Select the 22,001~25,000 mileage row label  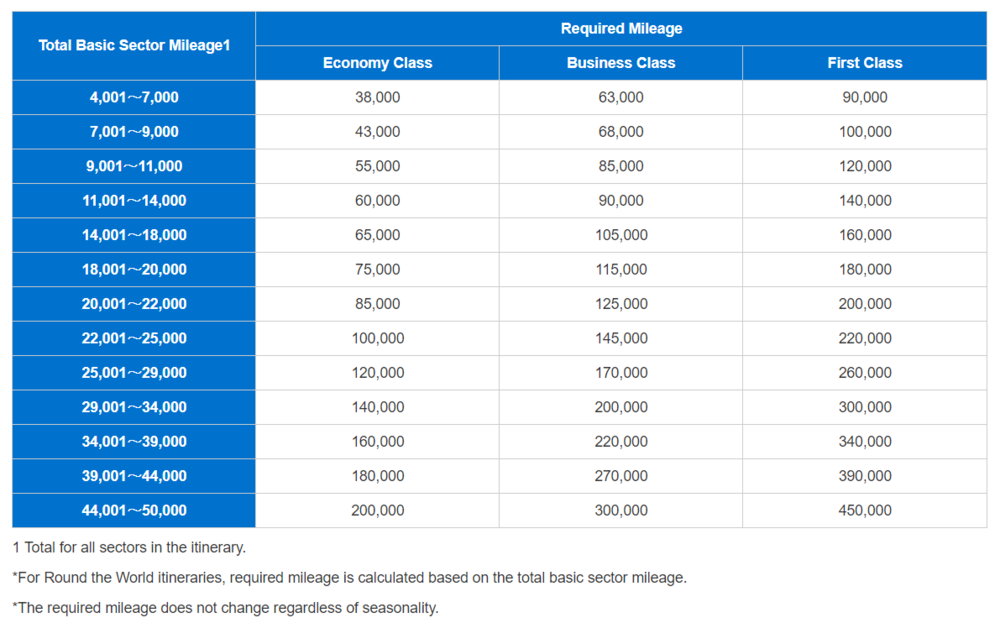[134, 338]
